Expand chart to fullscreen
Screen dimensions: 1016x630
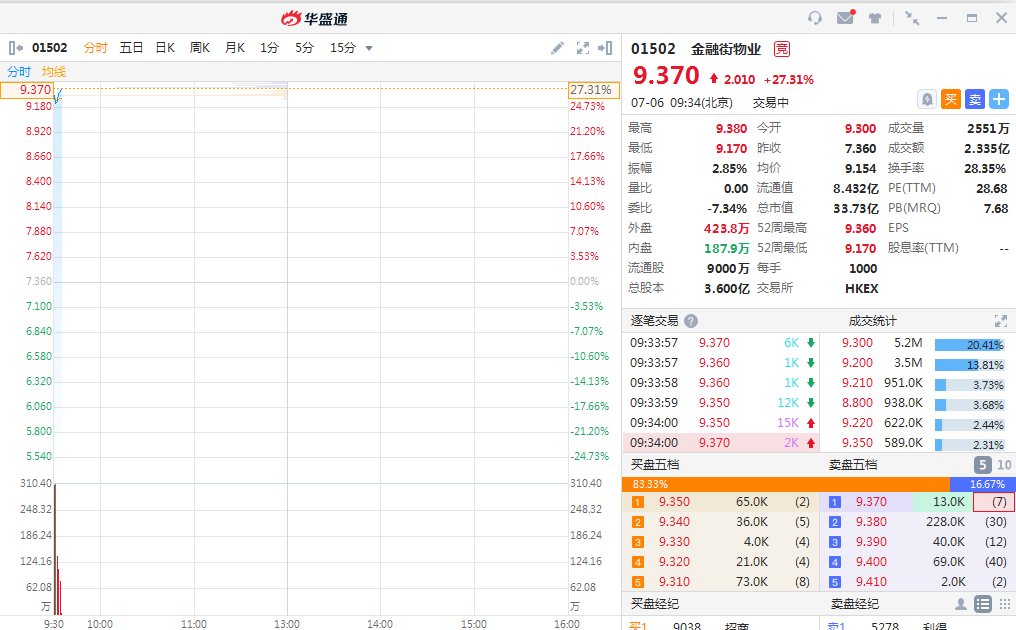pyautogui.click(x=582, y=48)
